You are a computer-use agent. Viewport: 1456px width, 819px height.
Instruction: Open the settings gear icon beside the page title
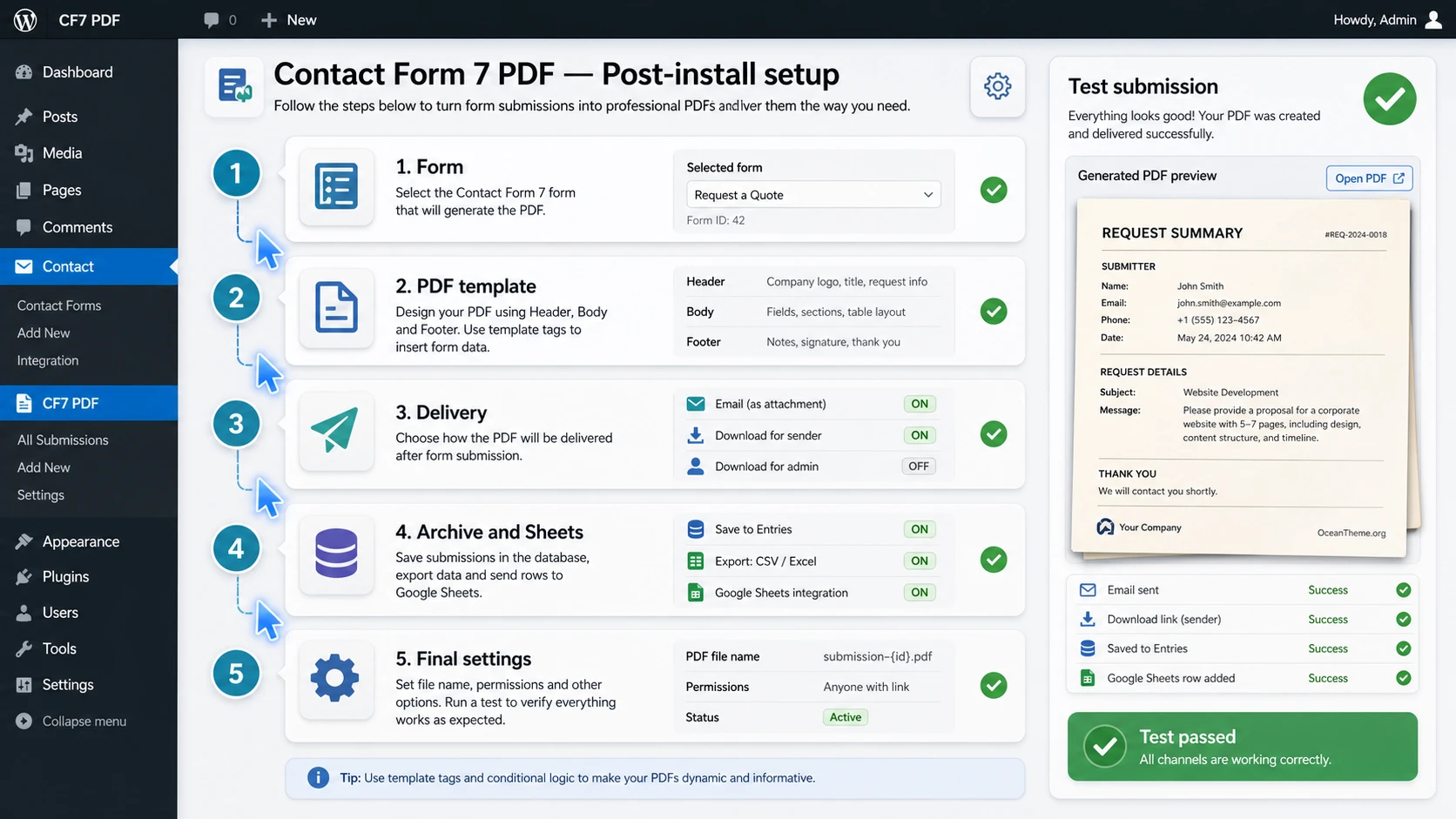pyautogui.click(x=997, y=86)
